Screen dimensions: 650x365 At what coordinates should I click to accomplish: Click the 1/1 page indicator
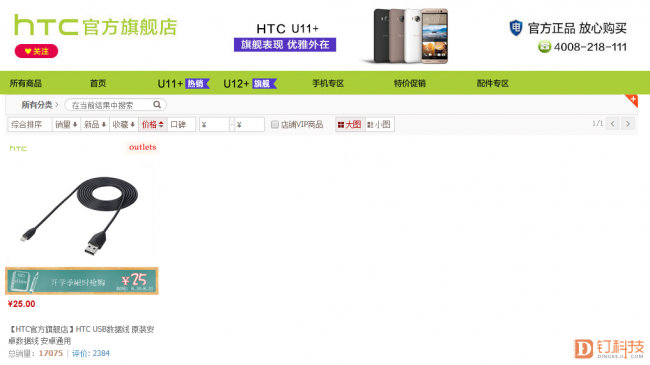(x=597, y=124)
